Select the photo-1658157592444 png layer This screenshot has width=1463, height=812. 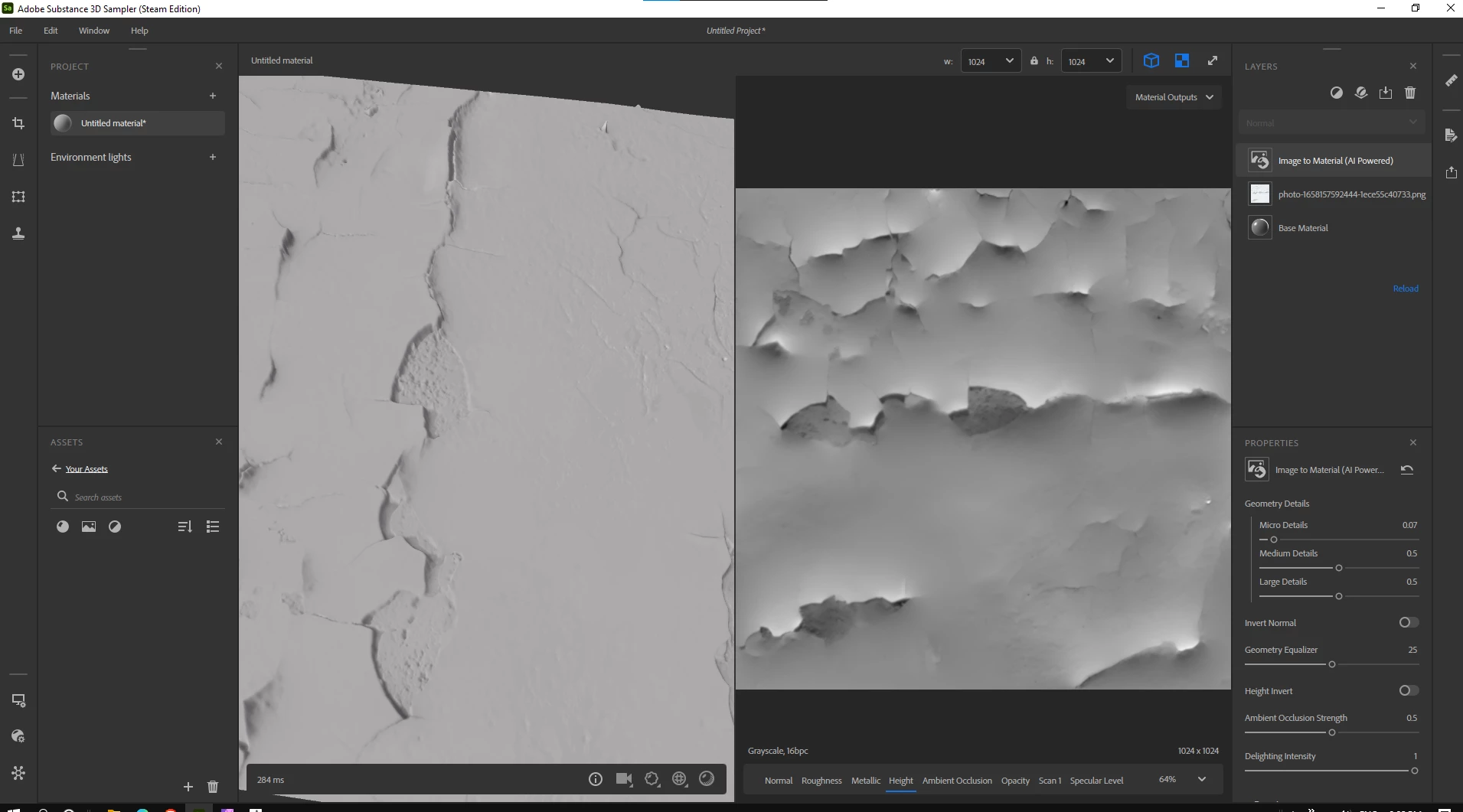[1333, 194]
